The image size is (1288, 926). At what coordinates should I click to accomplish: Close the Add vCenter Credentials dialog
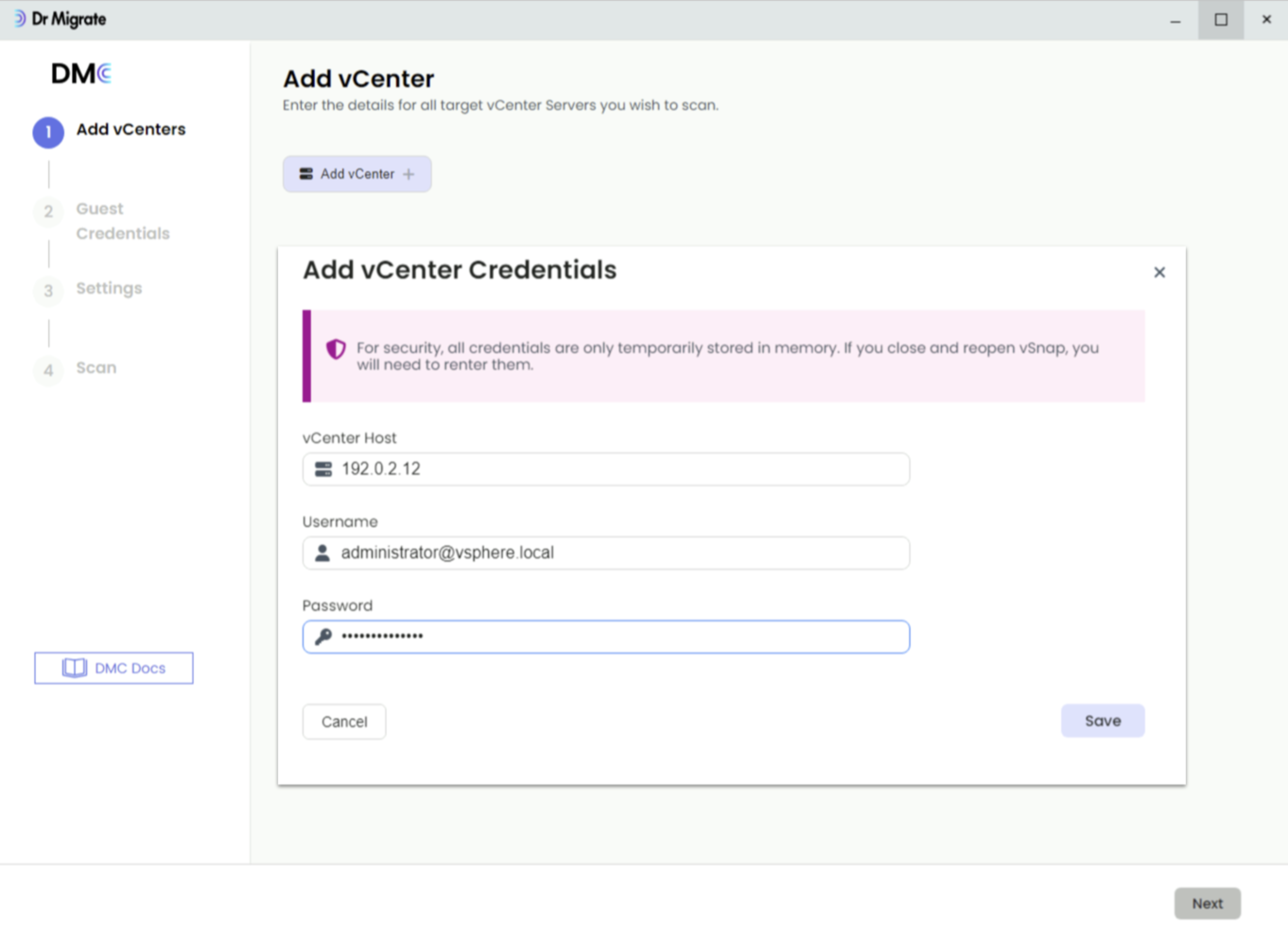coord(1159,273)
